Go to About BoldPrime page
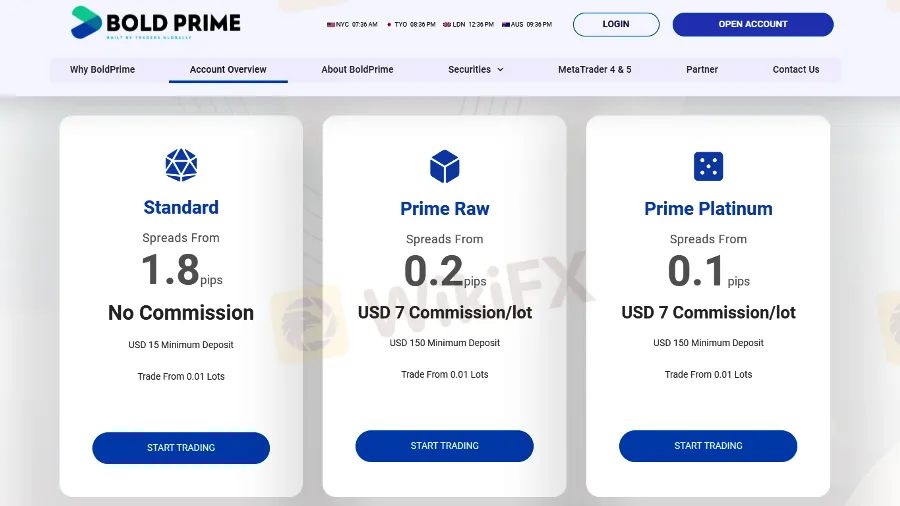Screen dimensions: 900x506 point(357,70)
